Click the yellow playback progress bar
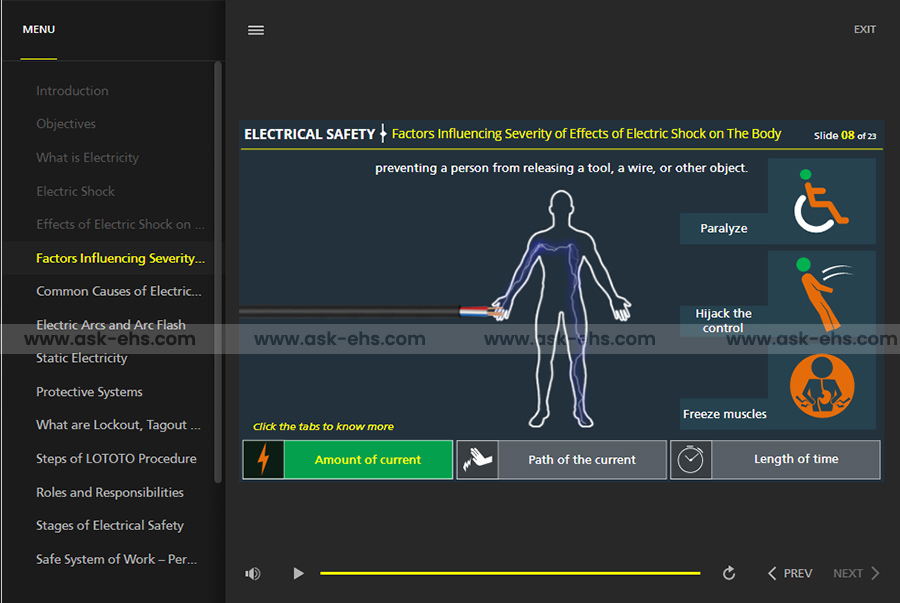This screenshot has width=900, height=603. coord(510,573)
